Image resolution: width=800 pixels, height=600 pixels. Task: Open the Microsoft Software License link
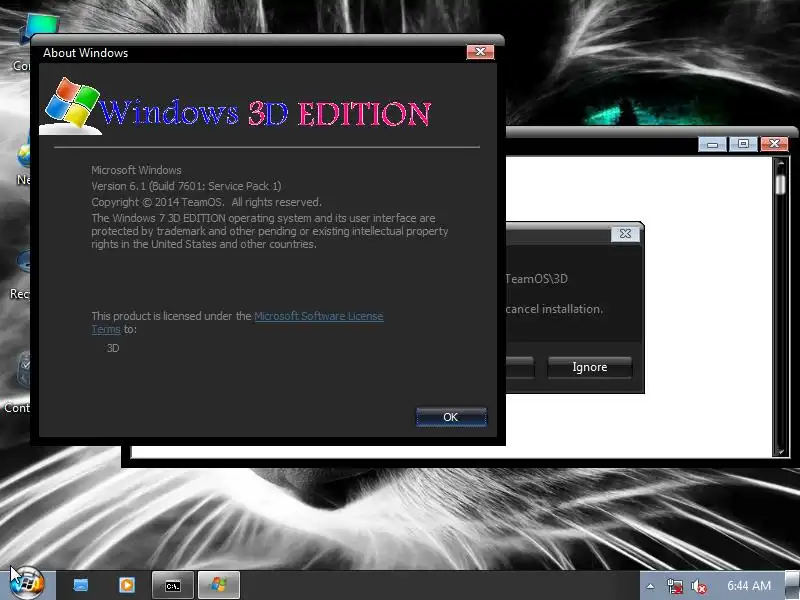[318, 316]
